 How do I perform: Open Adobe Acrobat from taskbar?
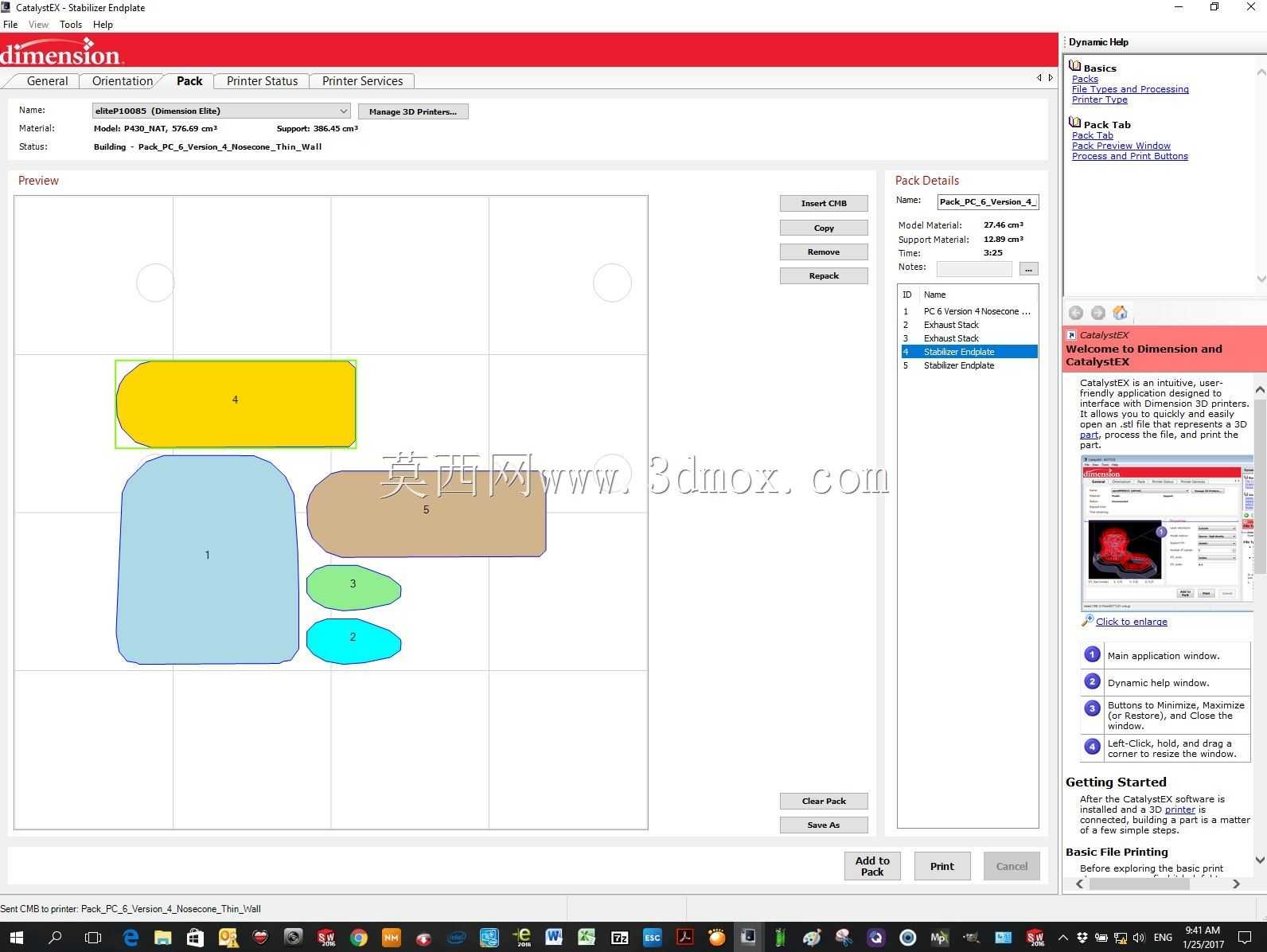684,938
